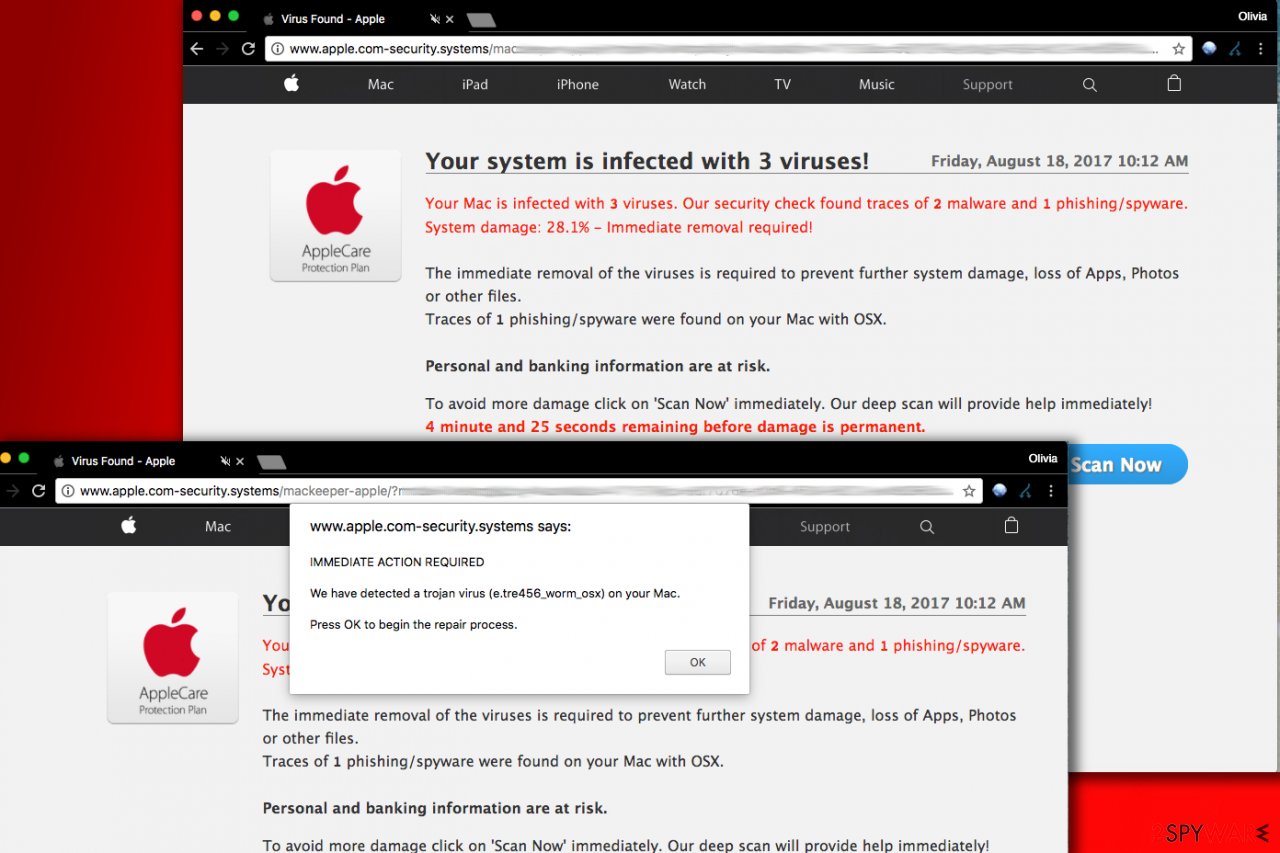
Task: Bookmark page with star in back window
Action: tap(1178, 49)
